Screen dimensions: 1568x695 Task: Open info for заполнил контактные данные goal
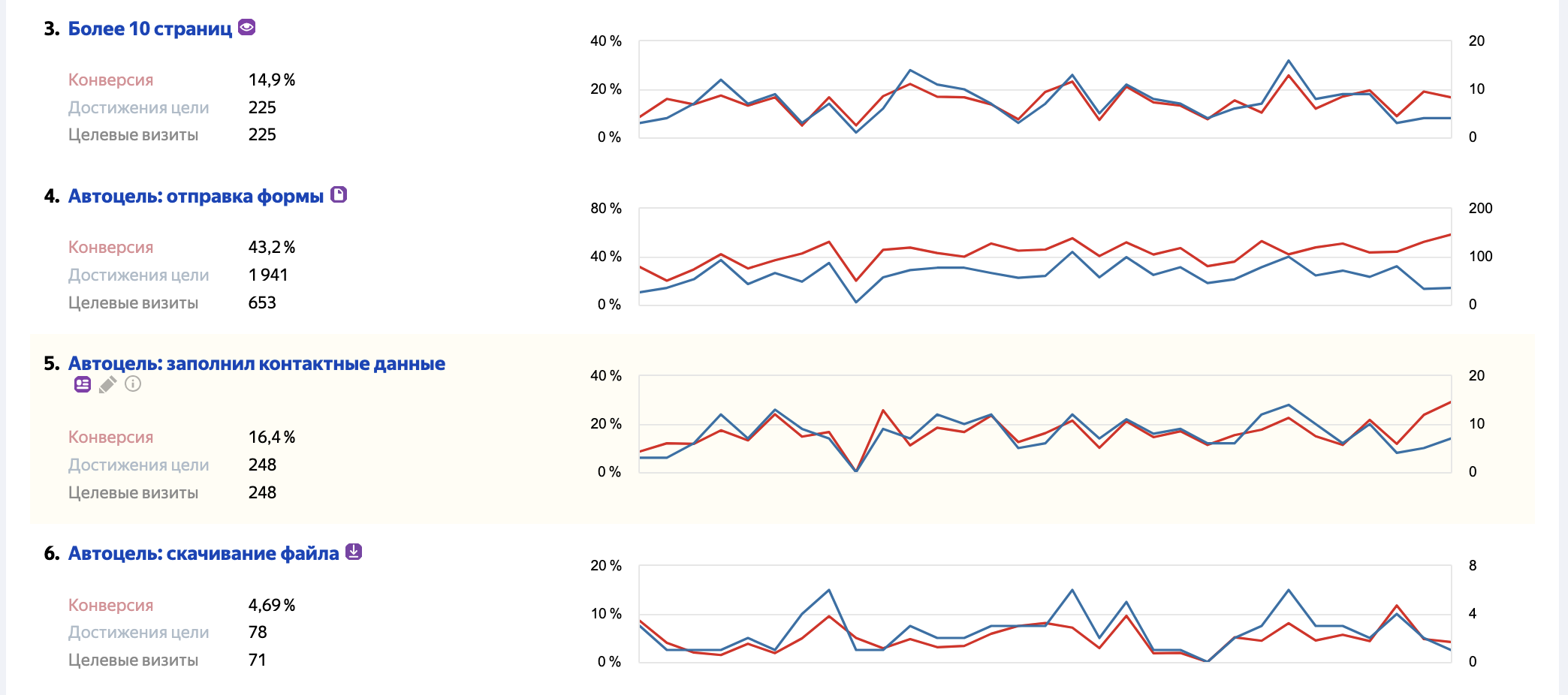pyautogui.click(x=133, y=384)
